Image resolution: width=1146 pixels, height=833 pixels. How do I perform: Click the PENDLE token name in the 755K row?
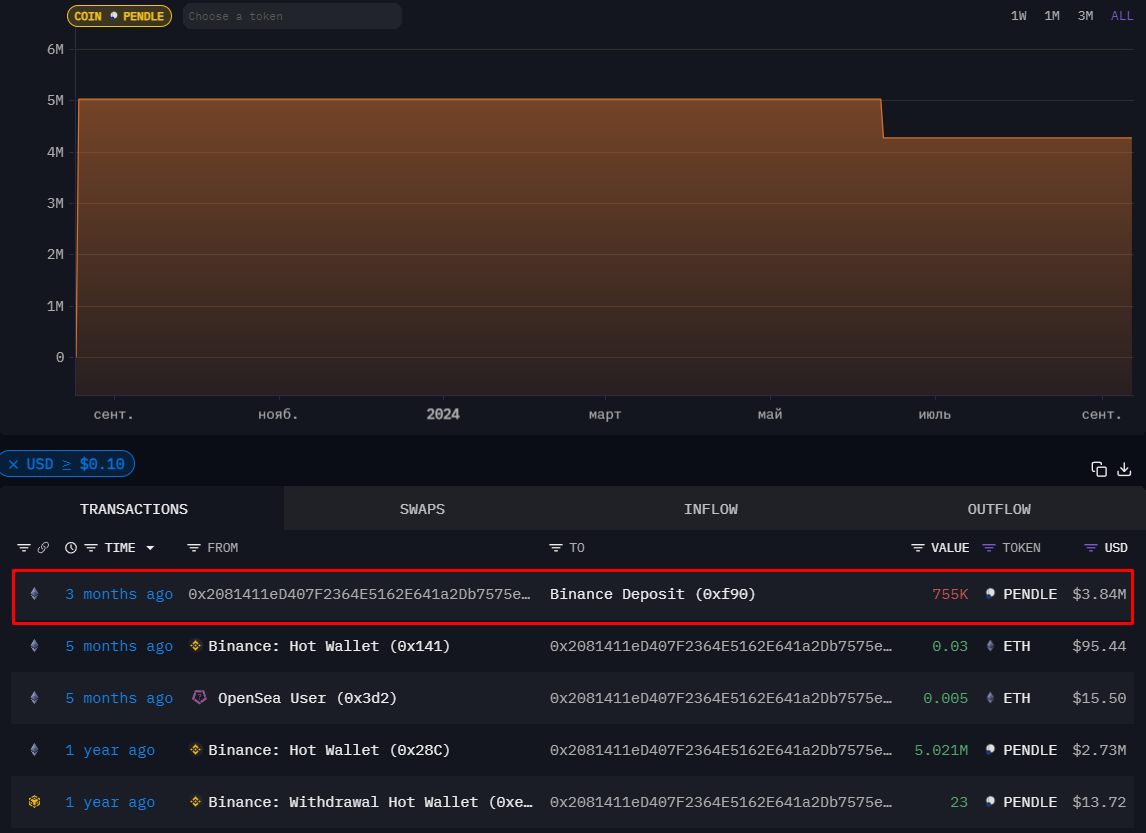click(x=1030, y=594)
